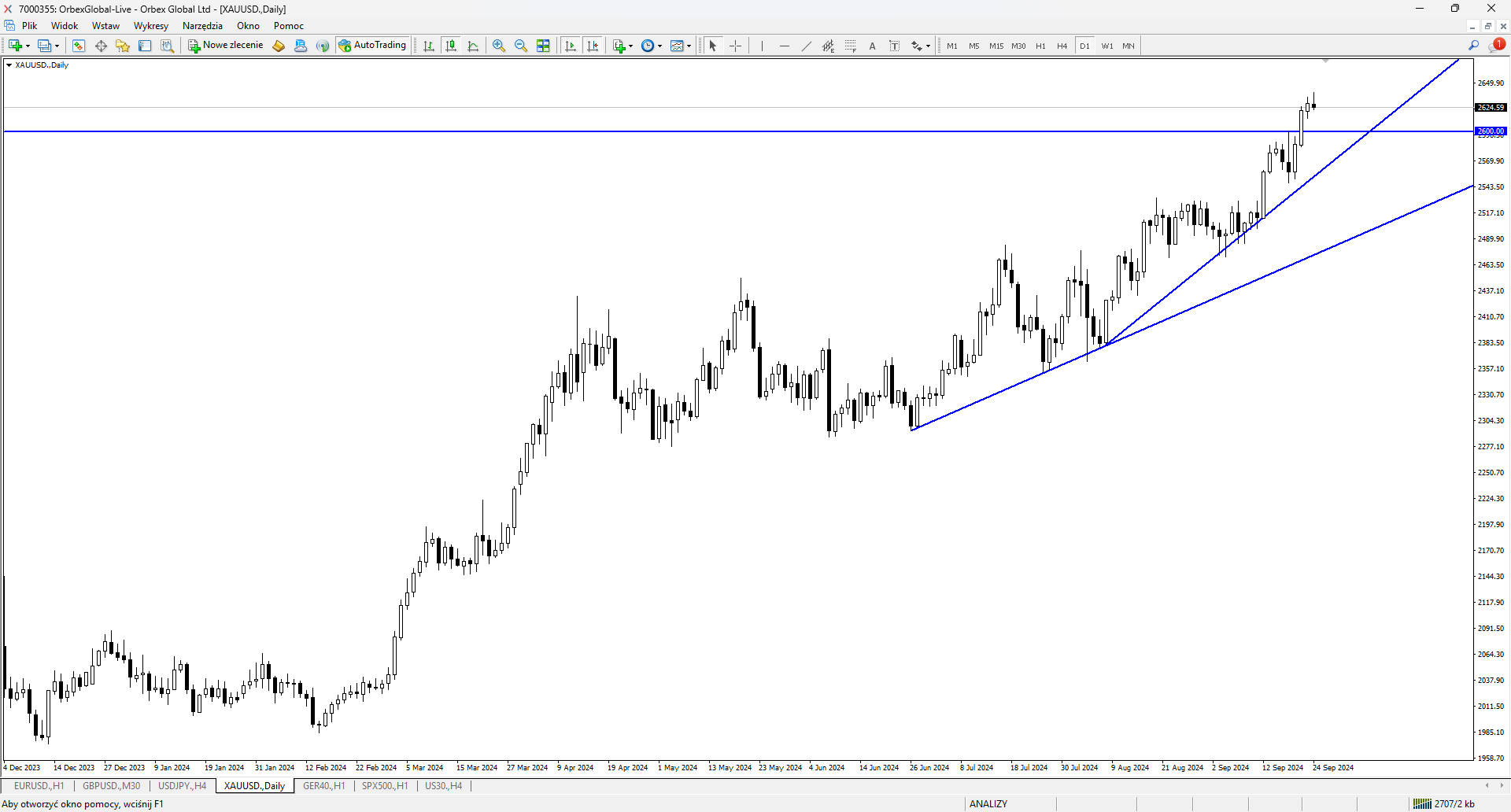Open the chart templates icon
Screen dimensions: 1511x812
tap(677, 46)
